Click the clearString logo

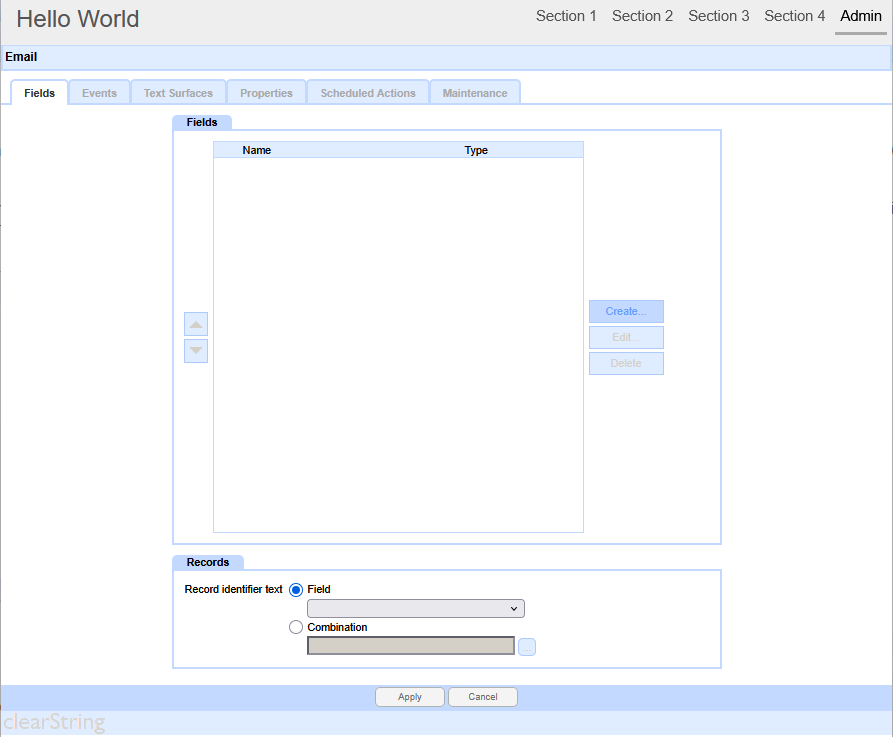pos(54,722)
